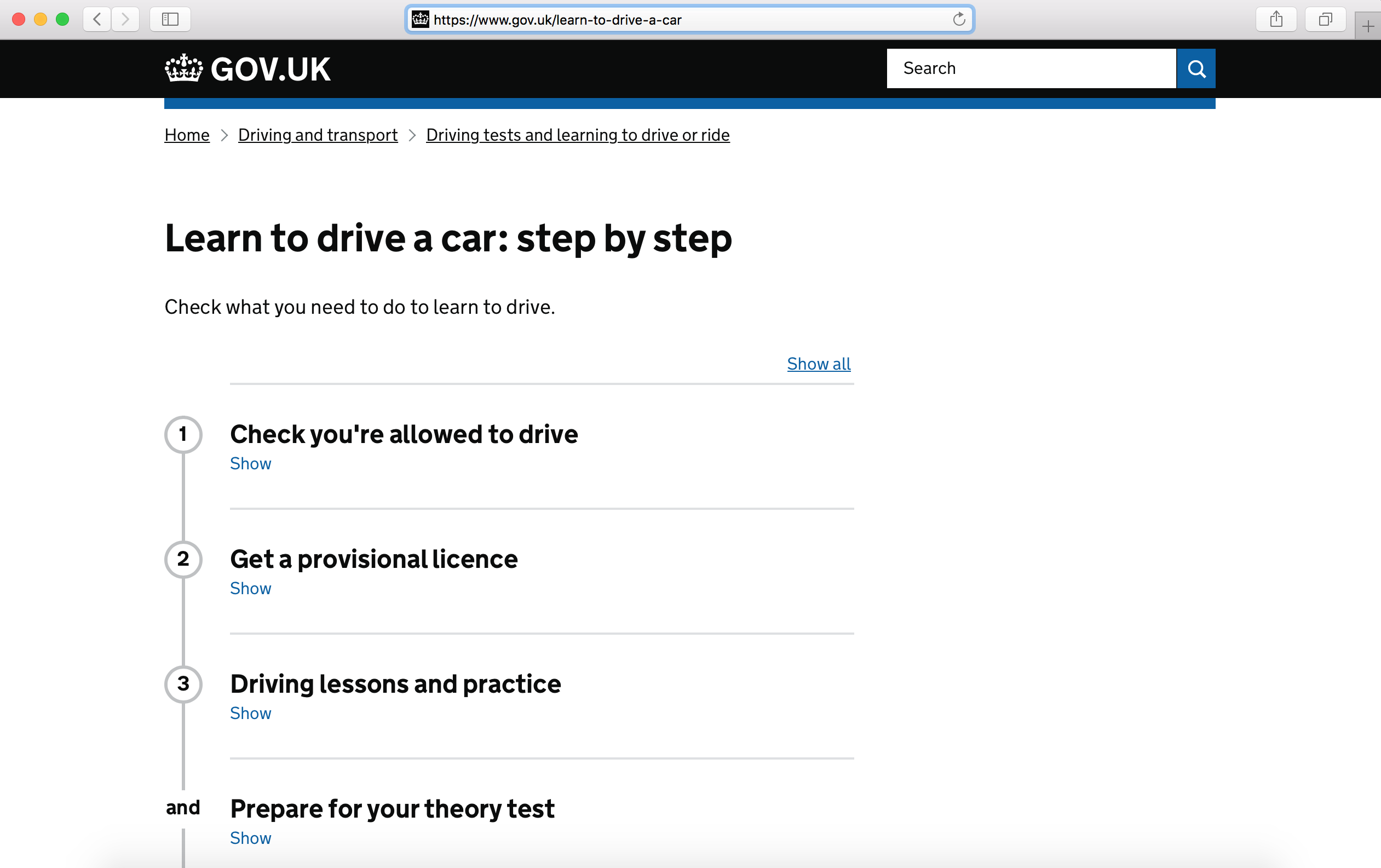Go back using browser back arrow

[x=97, y=20]
